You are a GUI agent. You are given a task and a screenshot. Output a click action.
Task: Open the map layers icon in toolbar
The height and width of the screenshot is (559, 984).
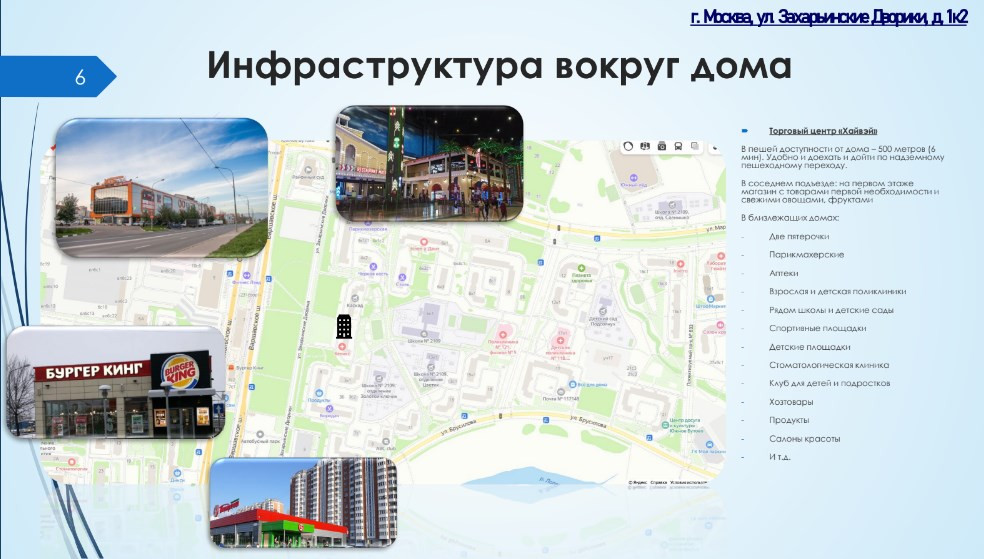(x=695, y=146)
